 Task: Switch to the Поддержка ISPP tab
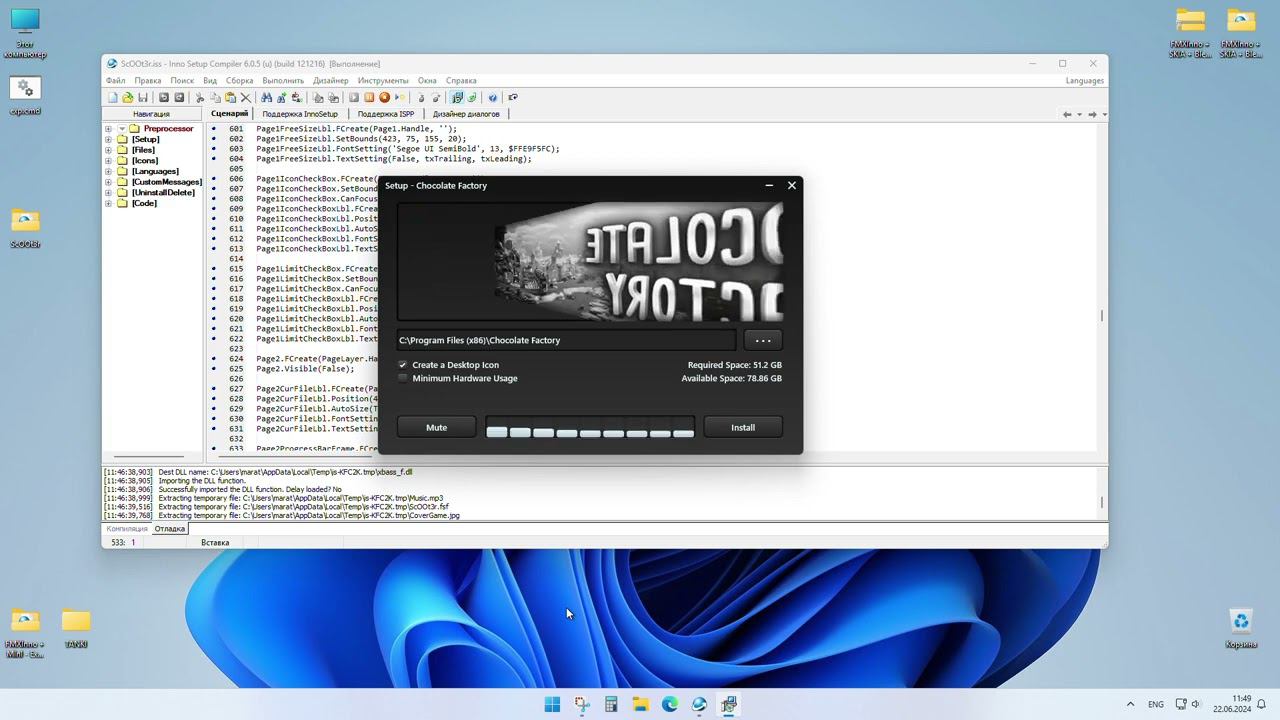pyautogui.click(x=386, y=114)
